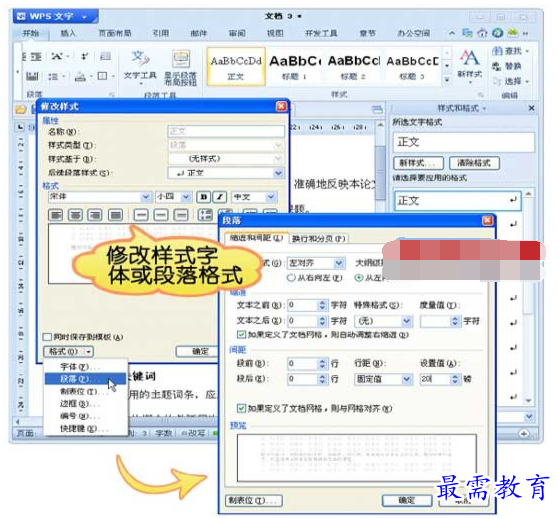Open 行距 固定值 dropdown
This screenshot has width=558, height=519.
coord(406,379)
